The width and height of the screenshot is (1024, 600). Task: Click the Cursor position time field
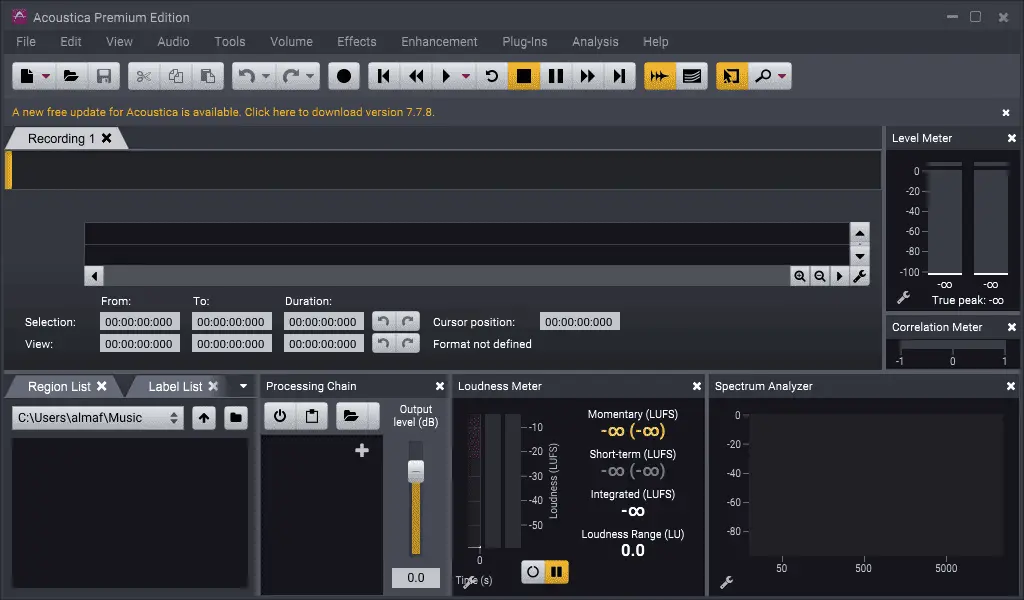579,322
